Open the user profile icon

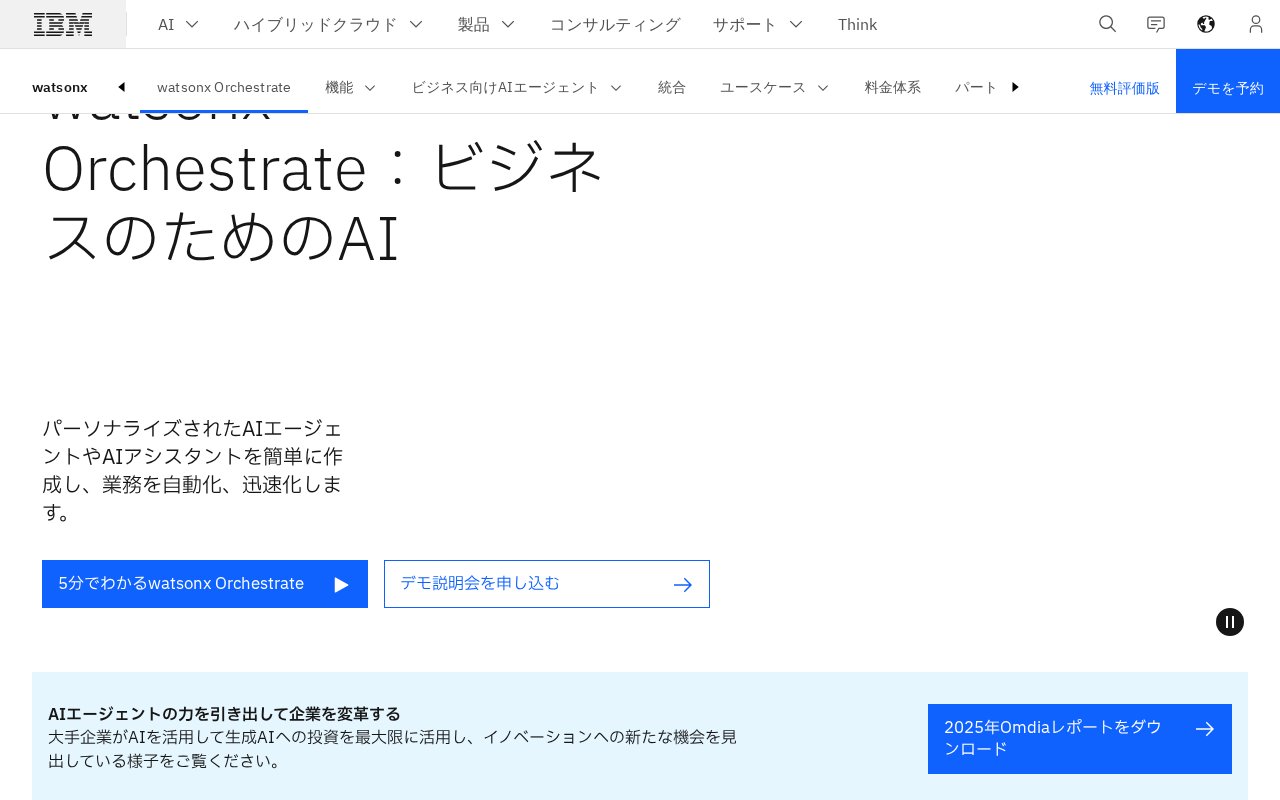(1255, 24)
